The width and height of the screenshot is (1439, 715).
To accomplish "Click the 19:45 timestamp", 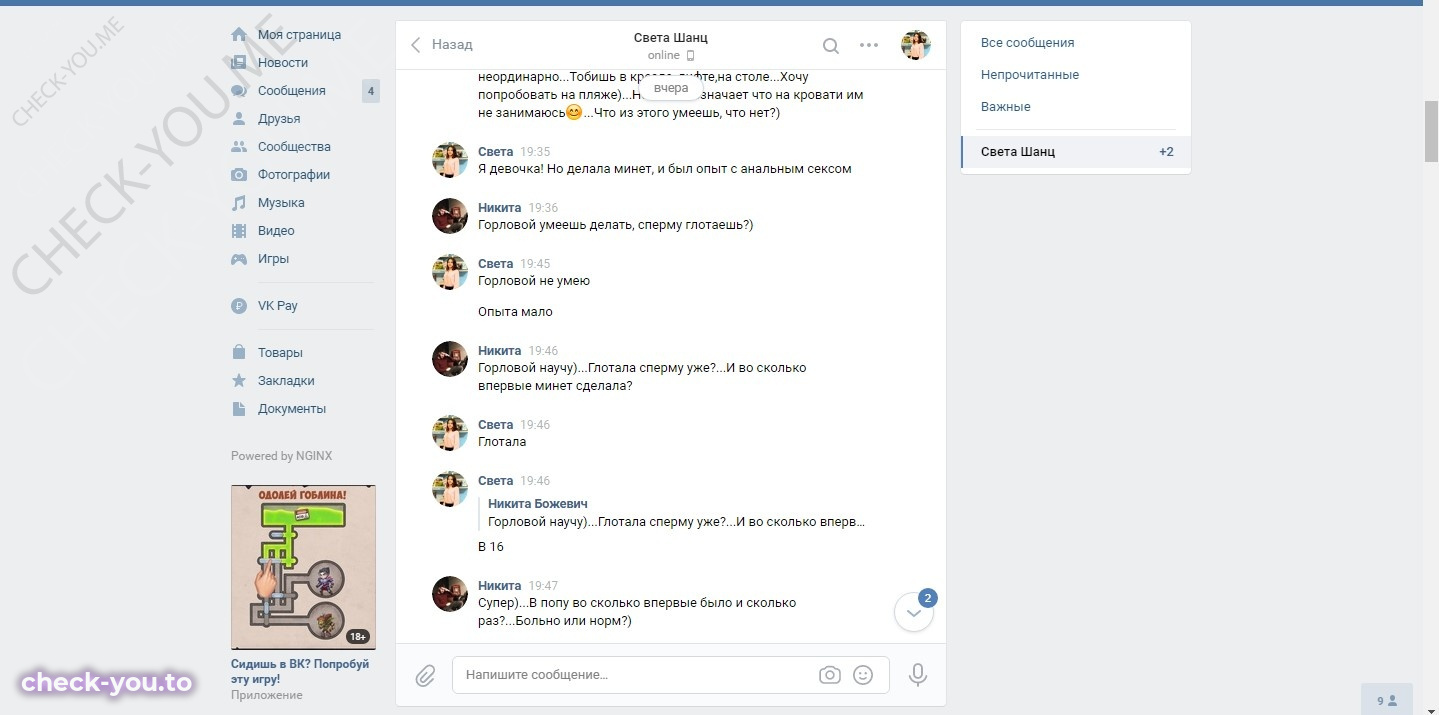I will (x=535, y=264).
